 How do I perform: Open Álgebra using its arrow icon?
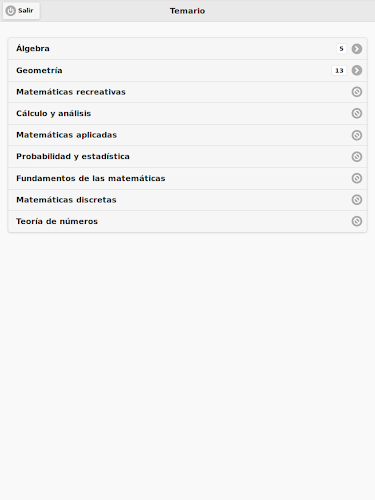click(357, 49)
